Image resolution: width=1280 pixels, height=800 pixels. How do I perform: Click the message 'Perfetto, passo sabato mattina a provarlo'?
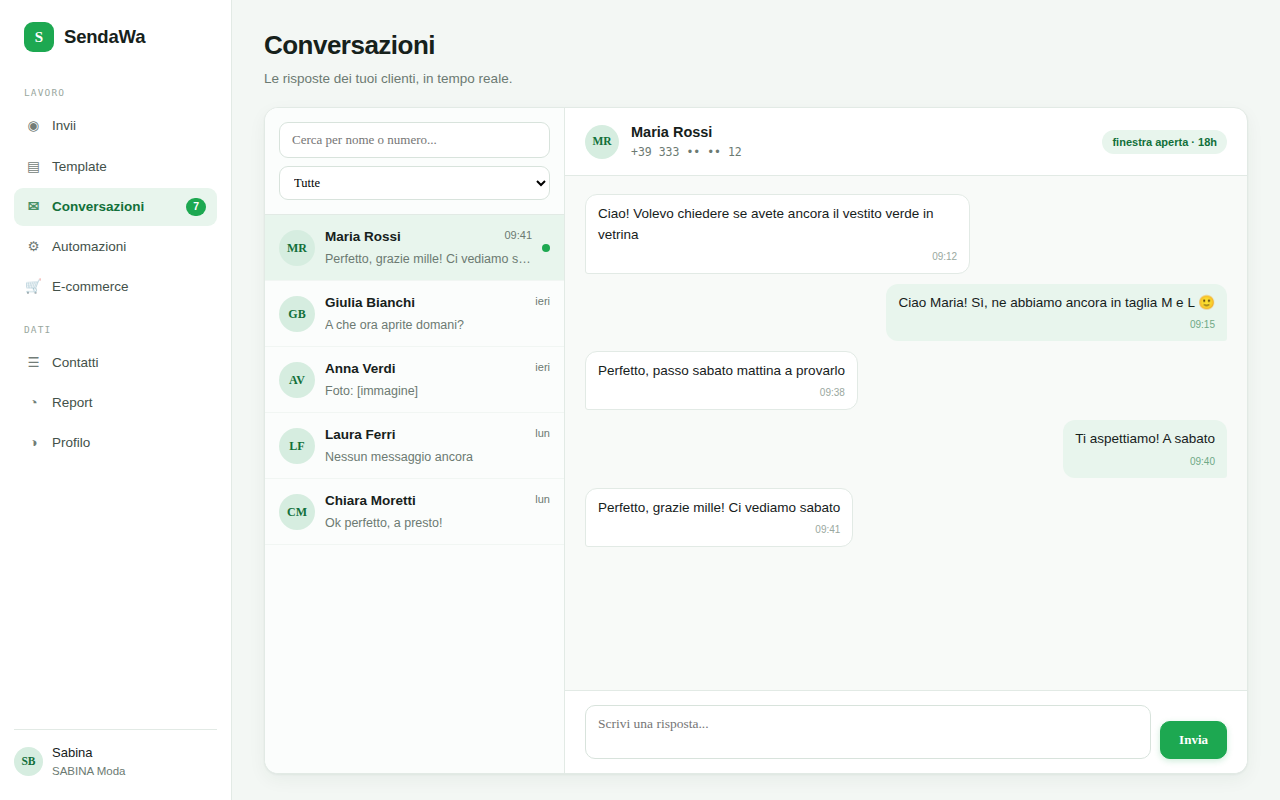[721, 380]
